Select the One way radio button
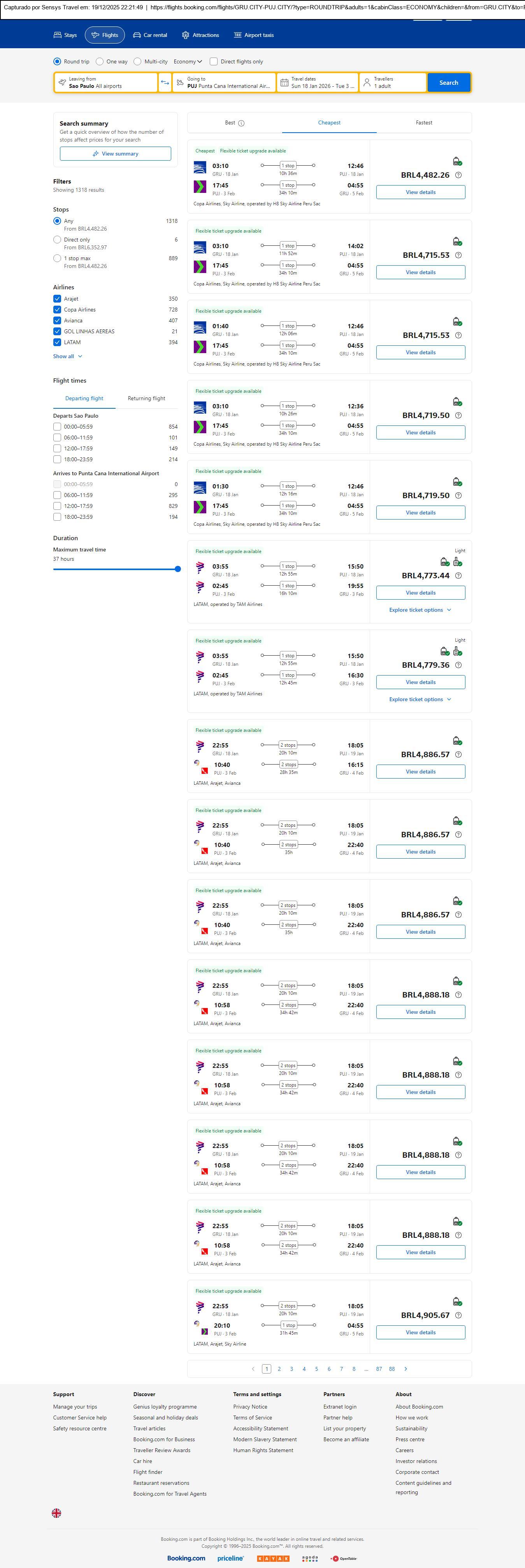 pos(100,61)
